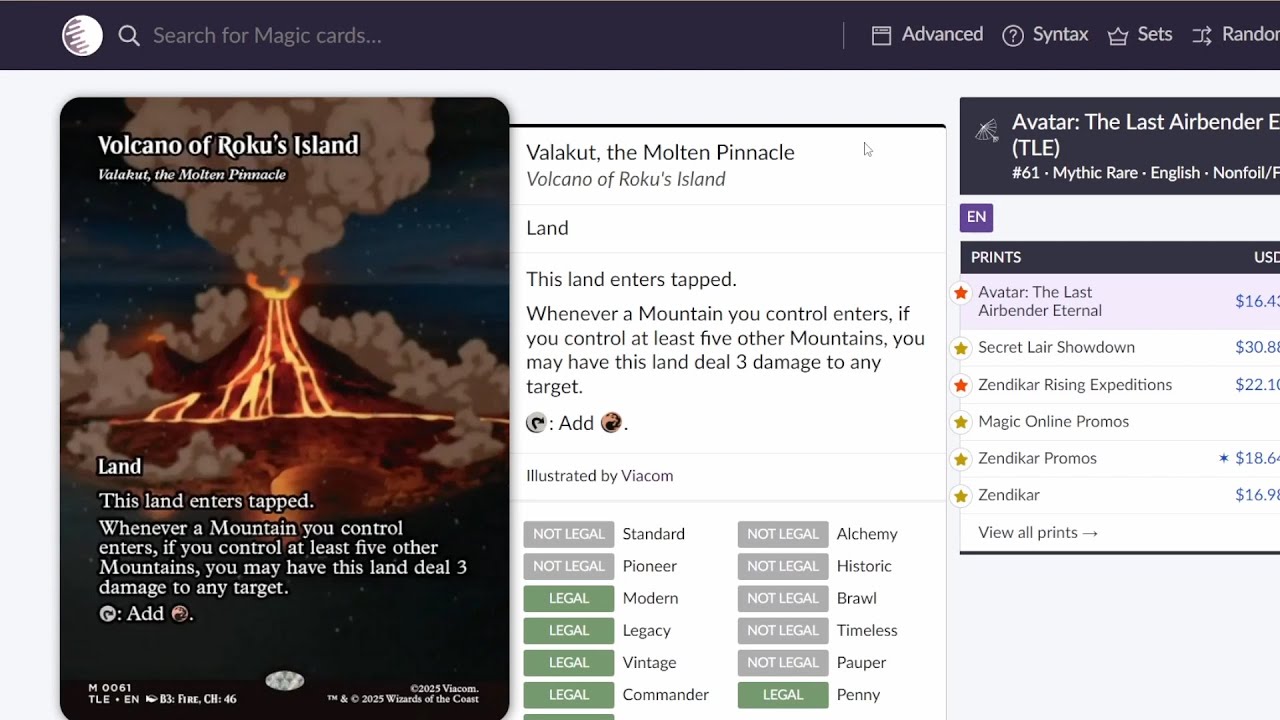This screenshot has height=720, width=1280.
Task: Click the USD column header
Action: pyautogui.click(x=1267, y=257)
